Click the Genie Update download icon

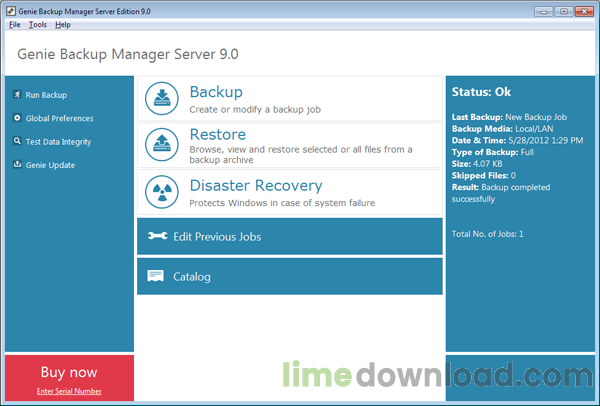click(17, 164)
